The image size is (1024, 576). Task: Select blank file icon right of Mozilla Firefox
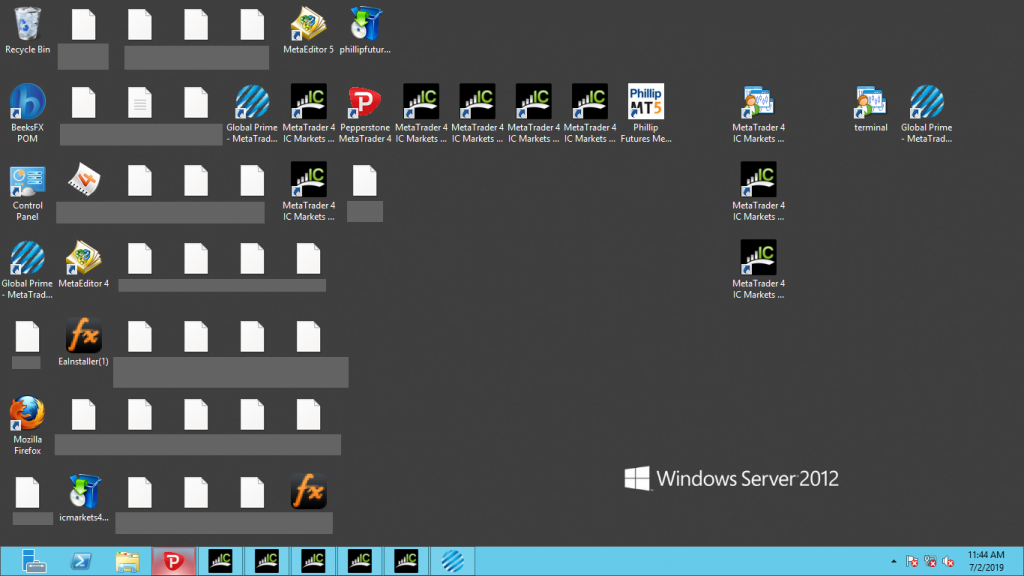pyautogui.click(x=84, y=415)
